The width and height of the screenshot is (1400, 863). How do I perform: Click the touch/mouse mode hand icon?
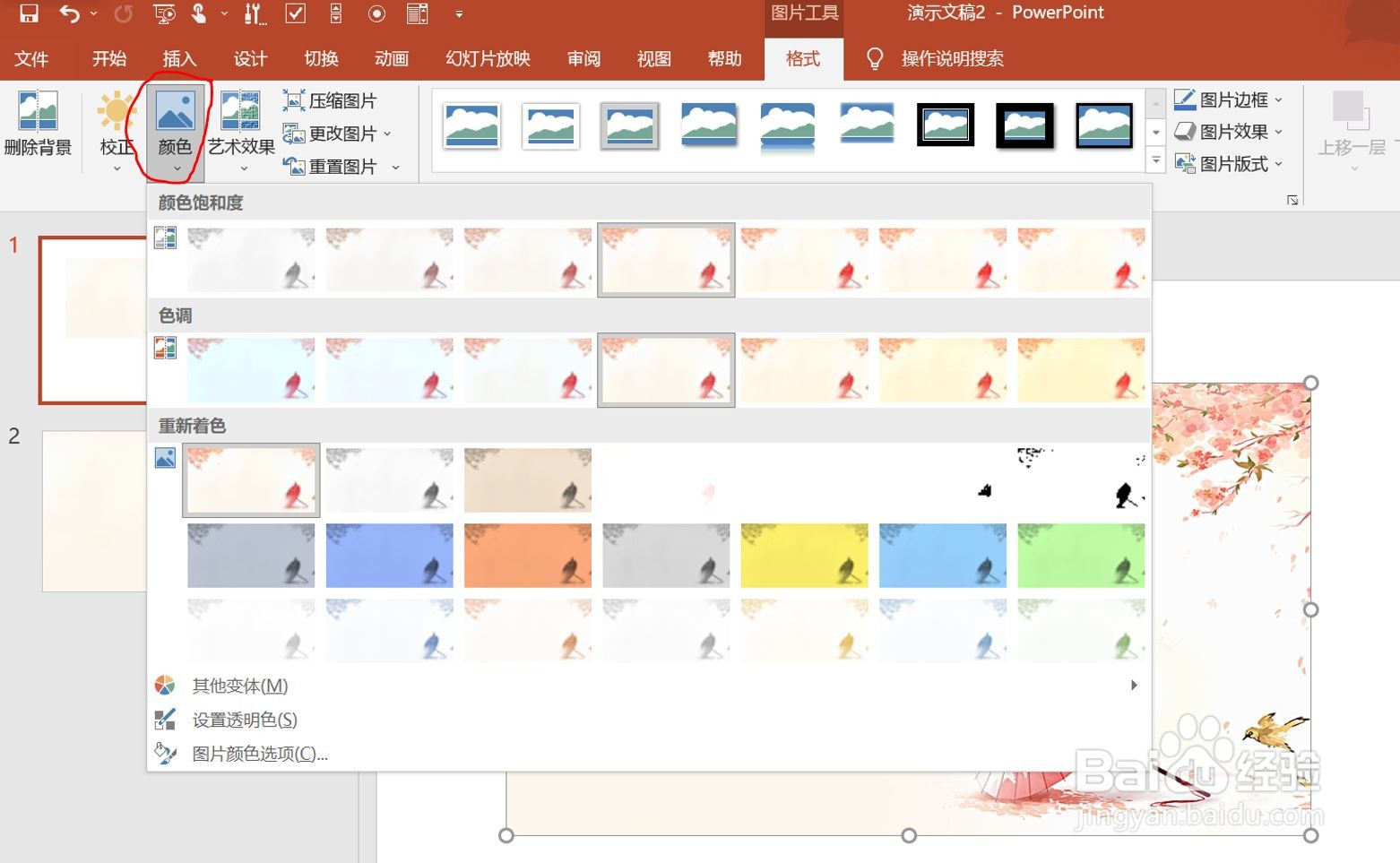pos(199,13)
